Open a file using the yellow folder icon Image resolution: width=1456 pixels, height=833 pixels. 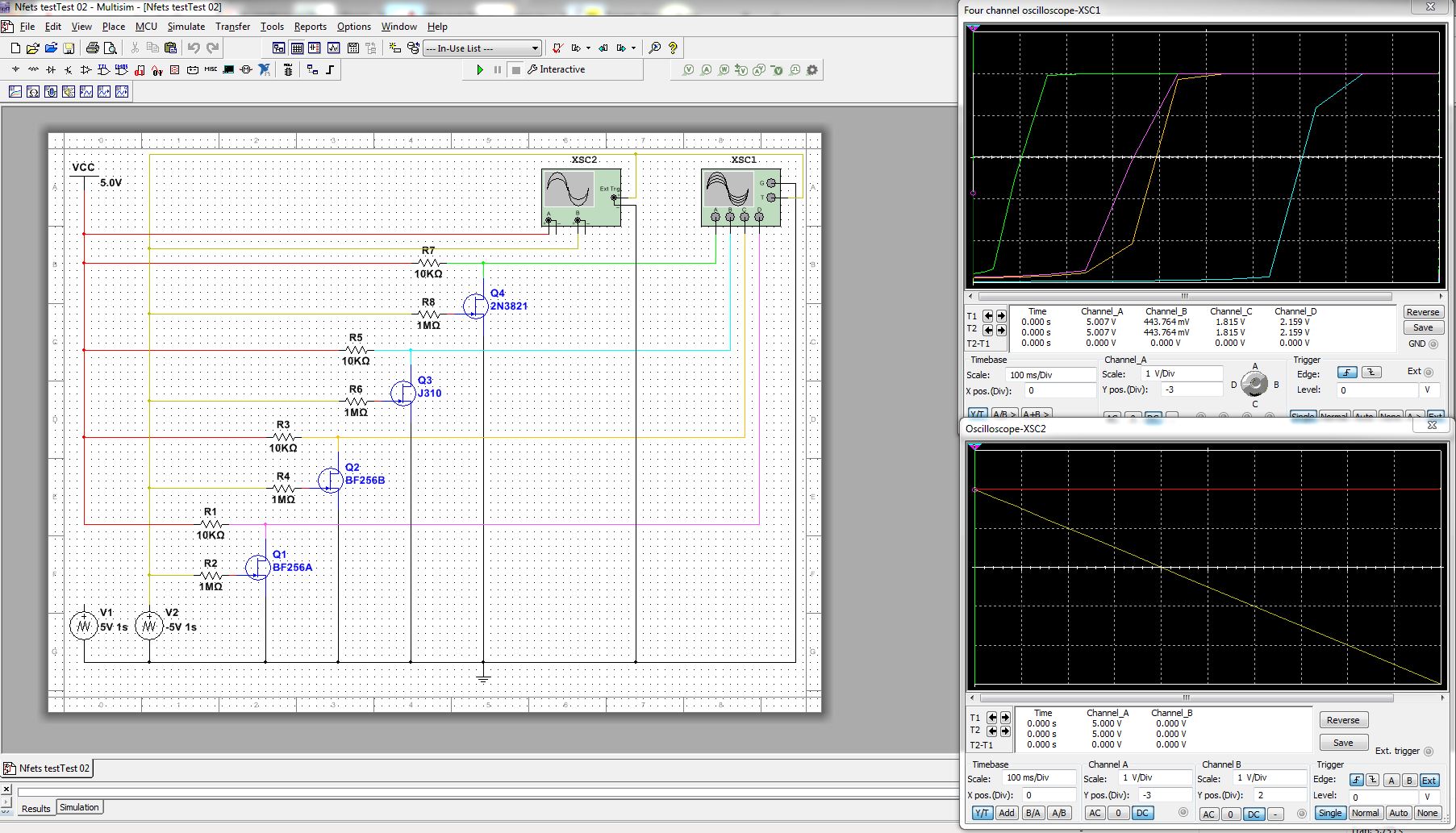pyautogui.click(x=33, y=48)
